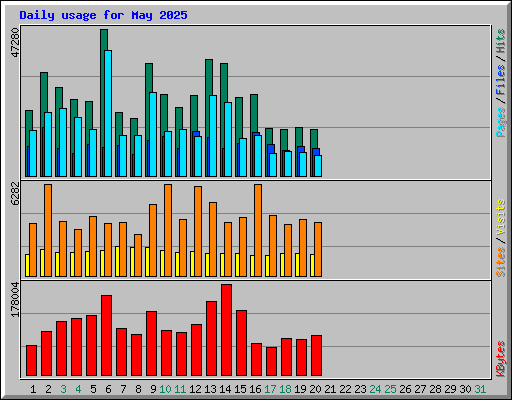Select day 29 on the date axis
The width and height of the screenshot is (512, 400).
click(x=450, y=389)
